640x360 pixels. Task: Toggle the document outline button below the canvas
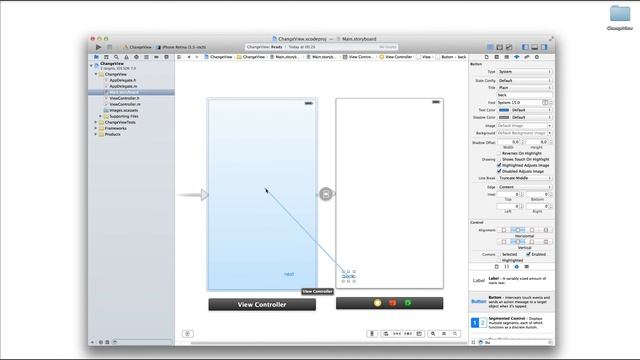coord(188,334)
